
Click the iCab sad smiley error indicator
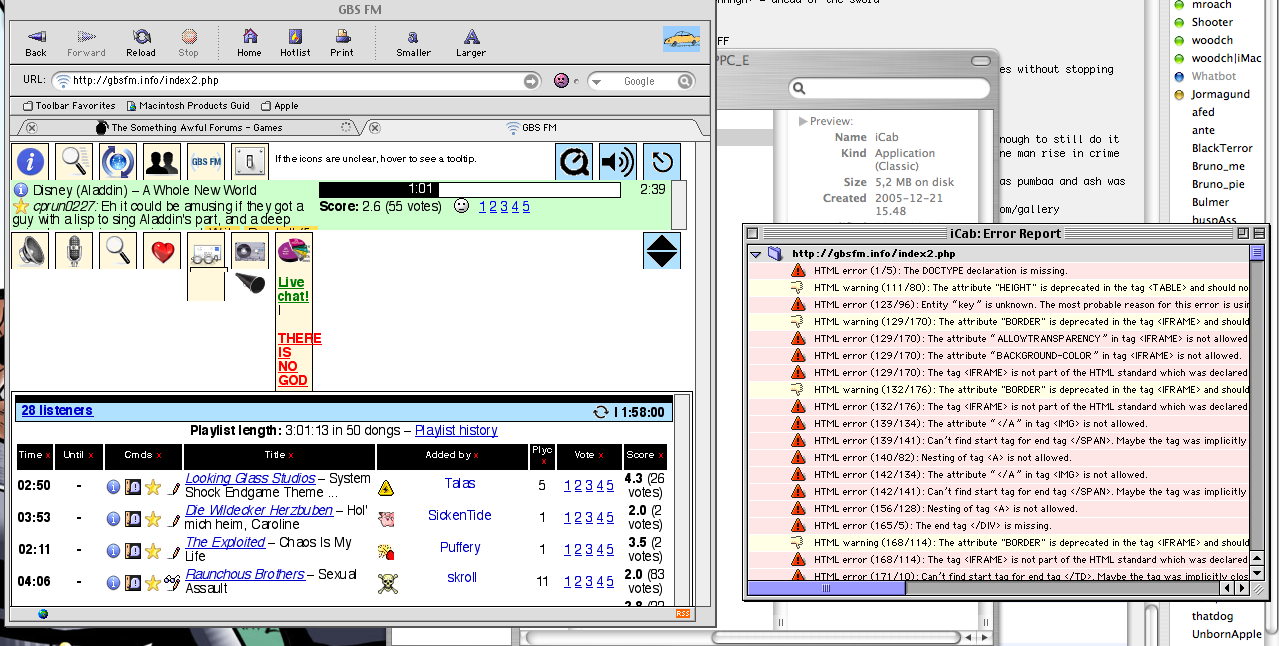pos(561,81)
